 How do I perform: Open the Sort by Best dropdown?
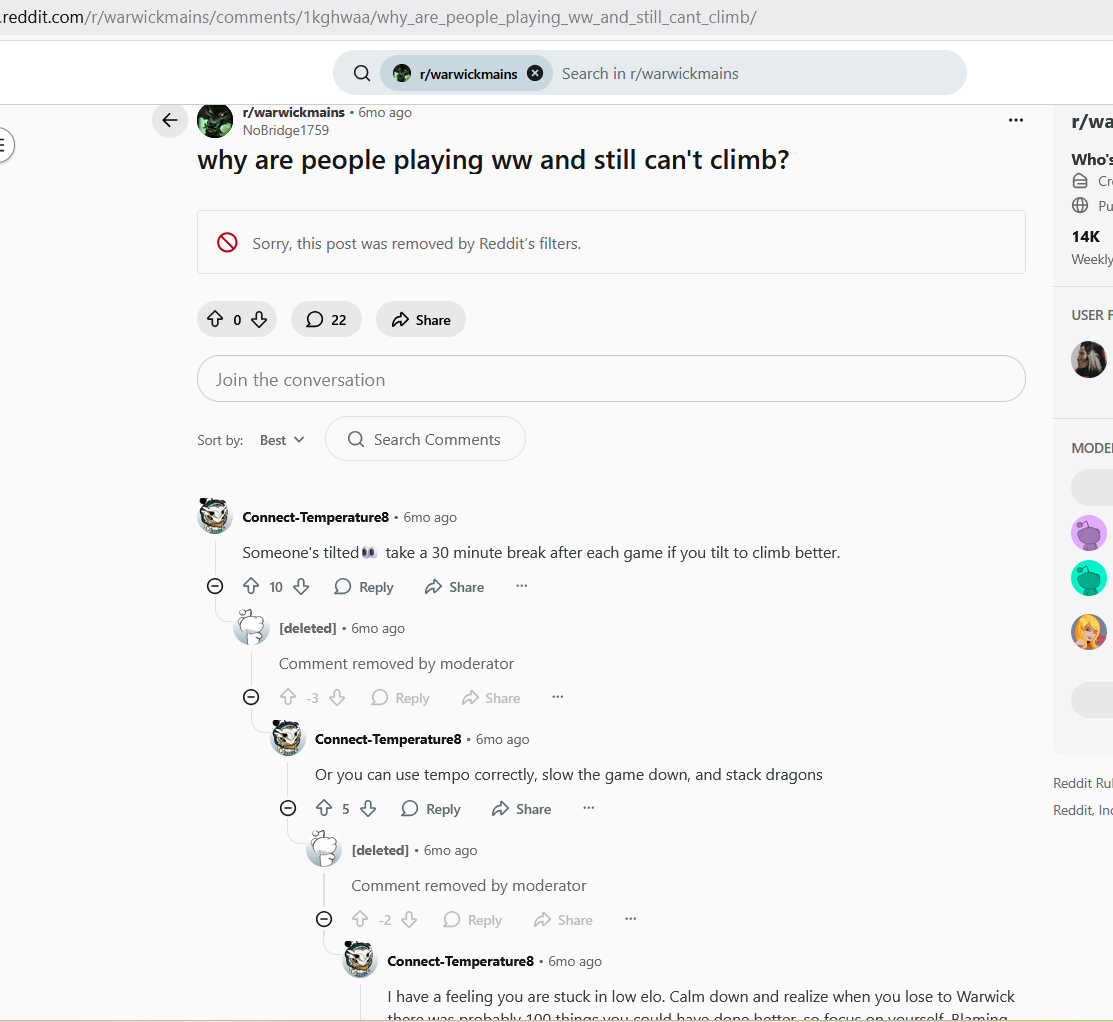click(x=282, y=440)
